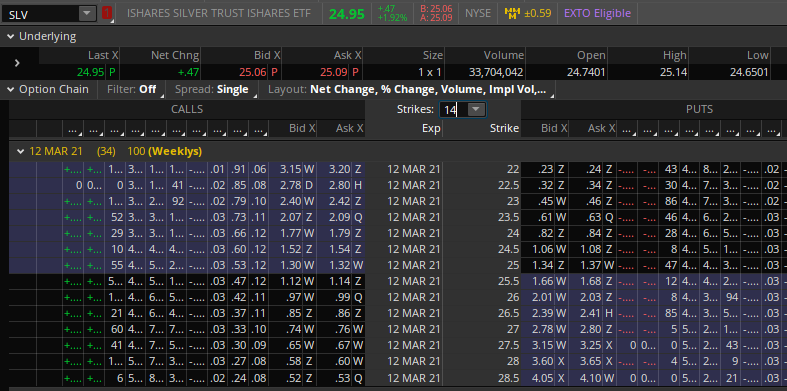Click the Low value 24.6501
The height and width of the screenshot is (391, 787).
(x=749, y=72)
